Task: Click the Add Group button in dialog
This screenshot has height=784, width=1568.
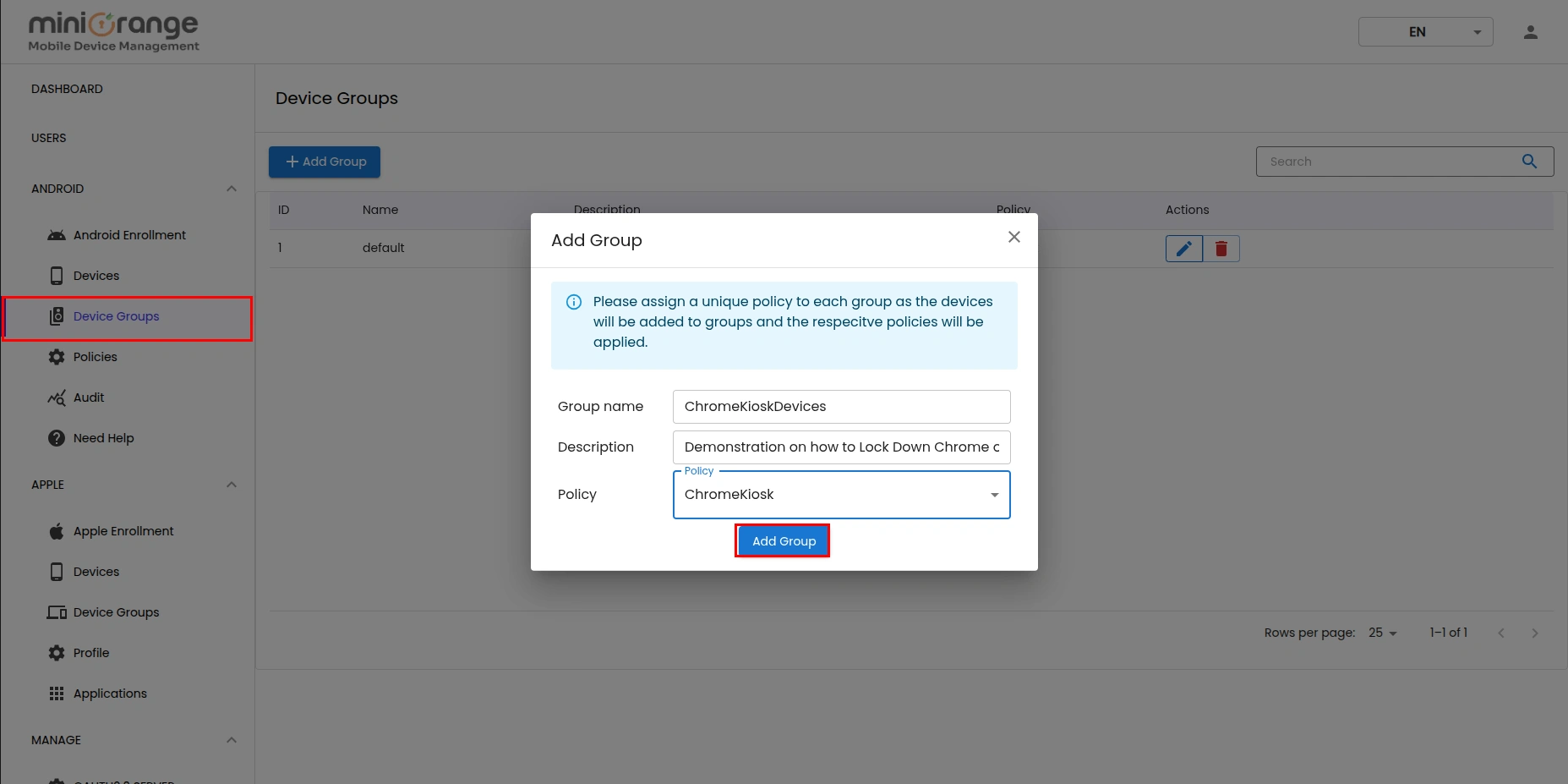Action: pos(782,540)
